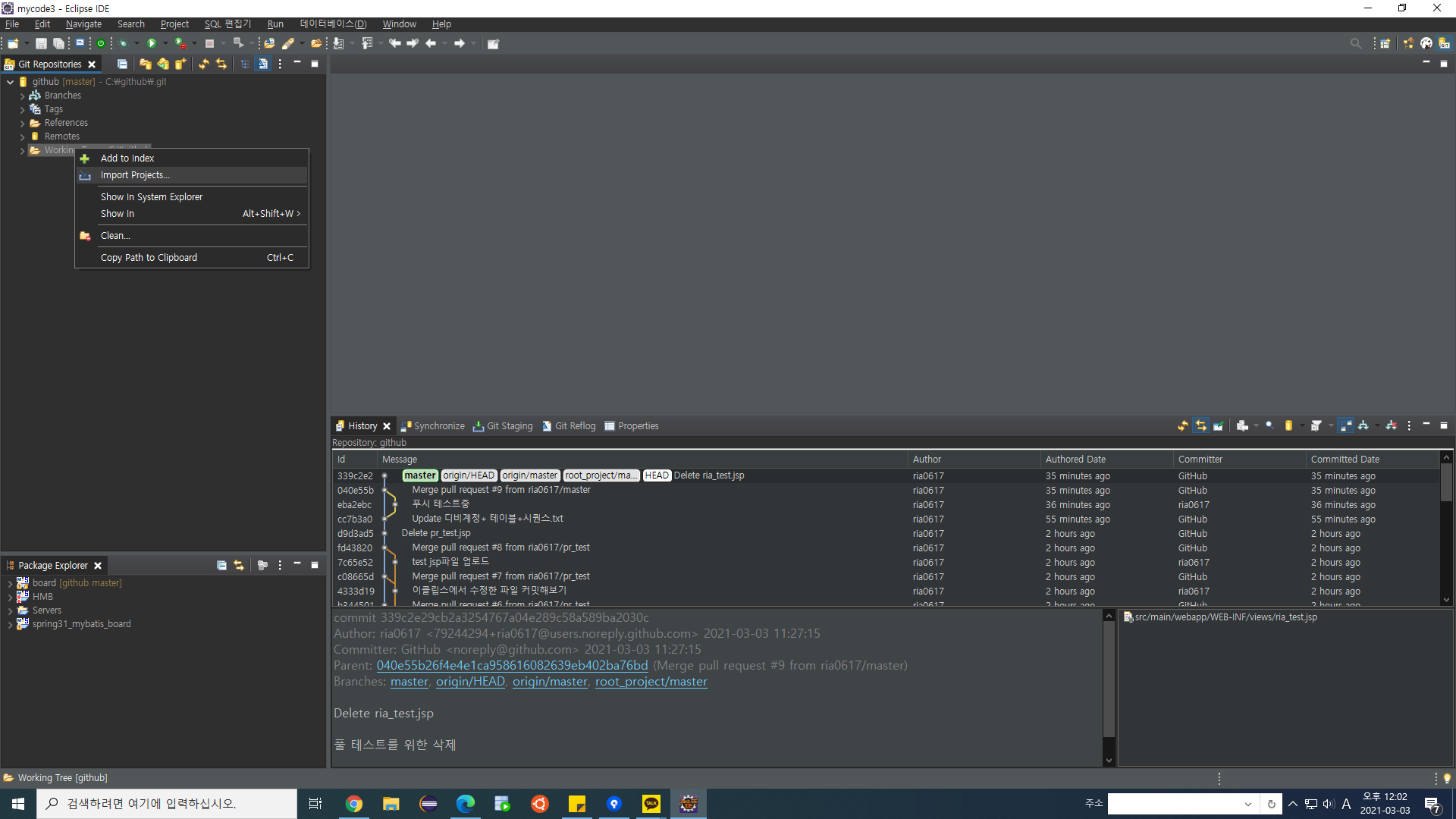Click Collapse All in Git Repositories view
Image resolution: width=1456 pixels, height=819 pixels.
pyautogui.click(x=122, y=64)
